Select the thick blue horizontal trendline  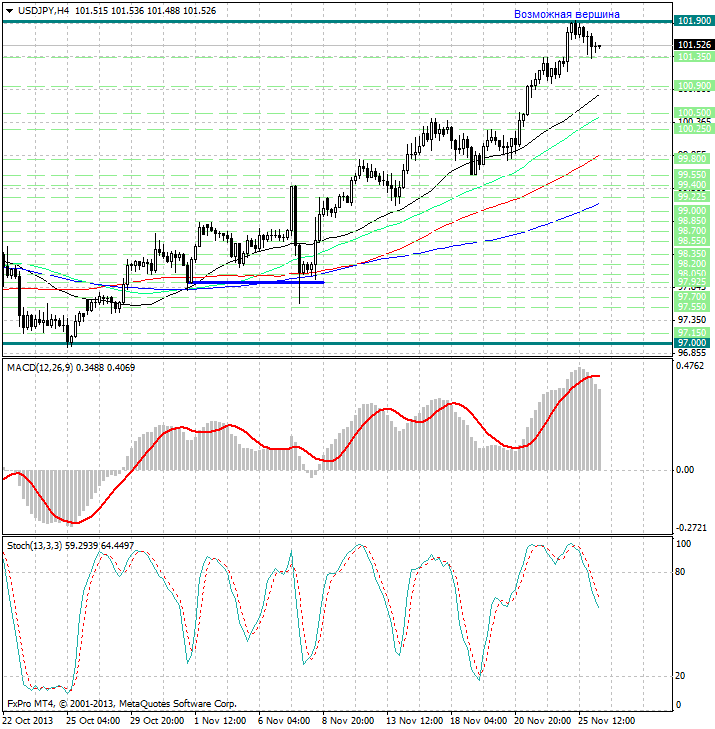click(260, 281)
